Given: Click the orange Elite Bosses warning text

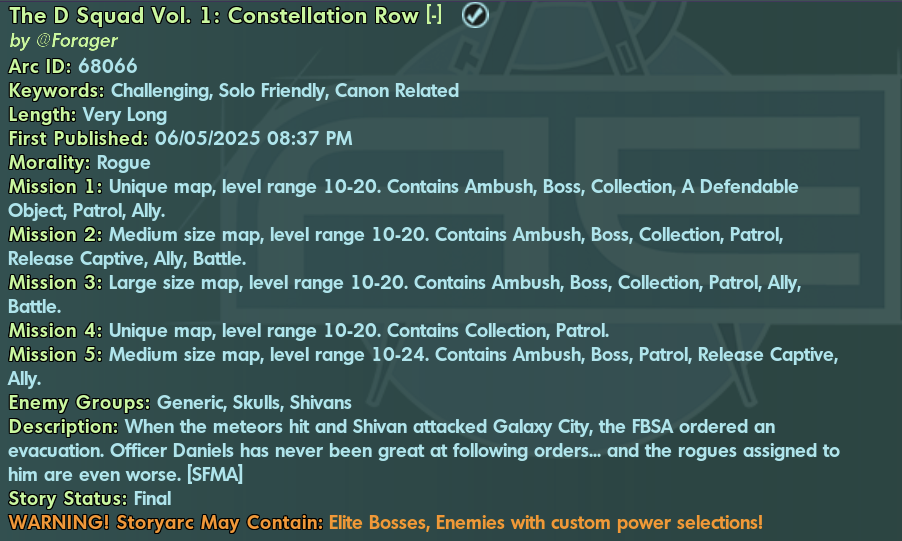Looking at the screenshot, I should point(378,523).
